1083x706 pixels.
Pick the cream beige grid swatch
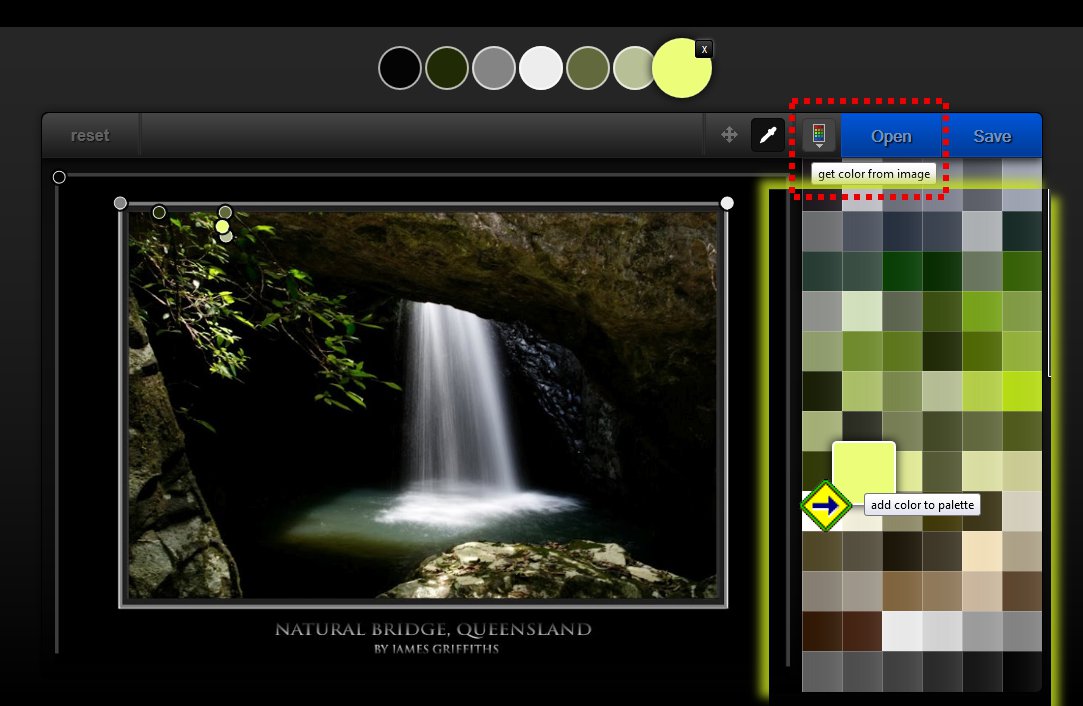tap(982, 551)
